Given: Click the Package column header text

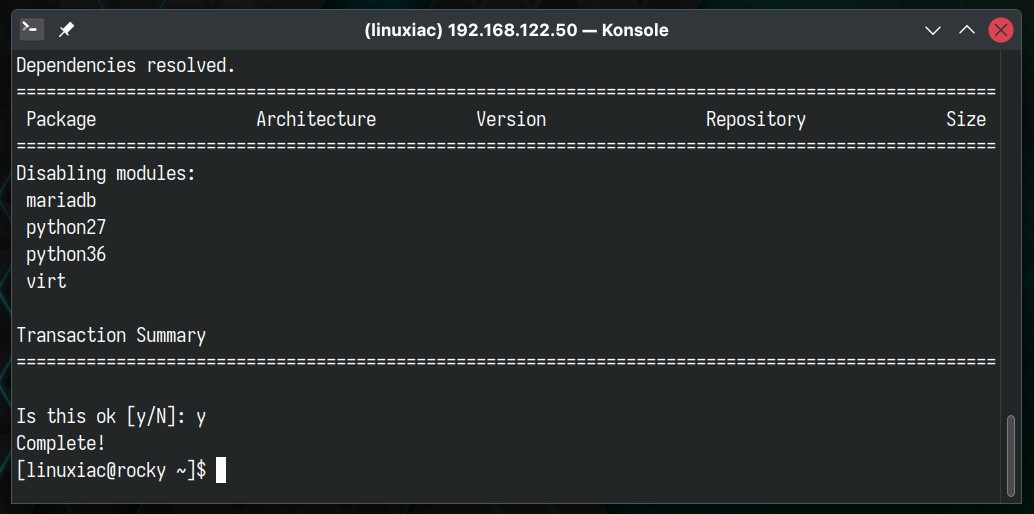Looking at the screenshot, I should pyautogui.click(x=61, y=119).
